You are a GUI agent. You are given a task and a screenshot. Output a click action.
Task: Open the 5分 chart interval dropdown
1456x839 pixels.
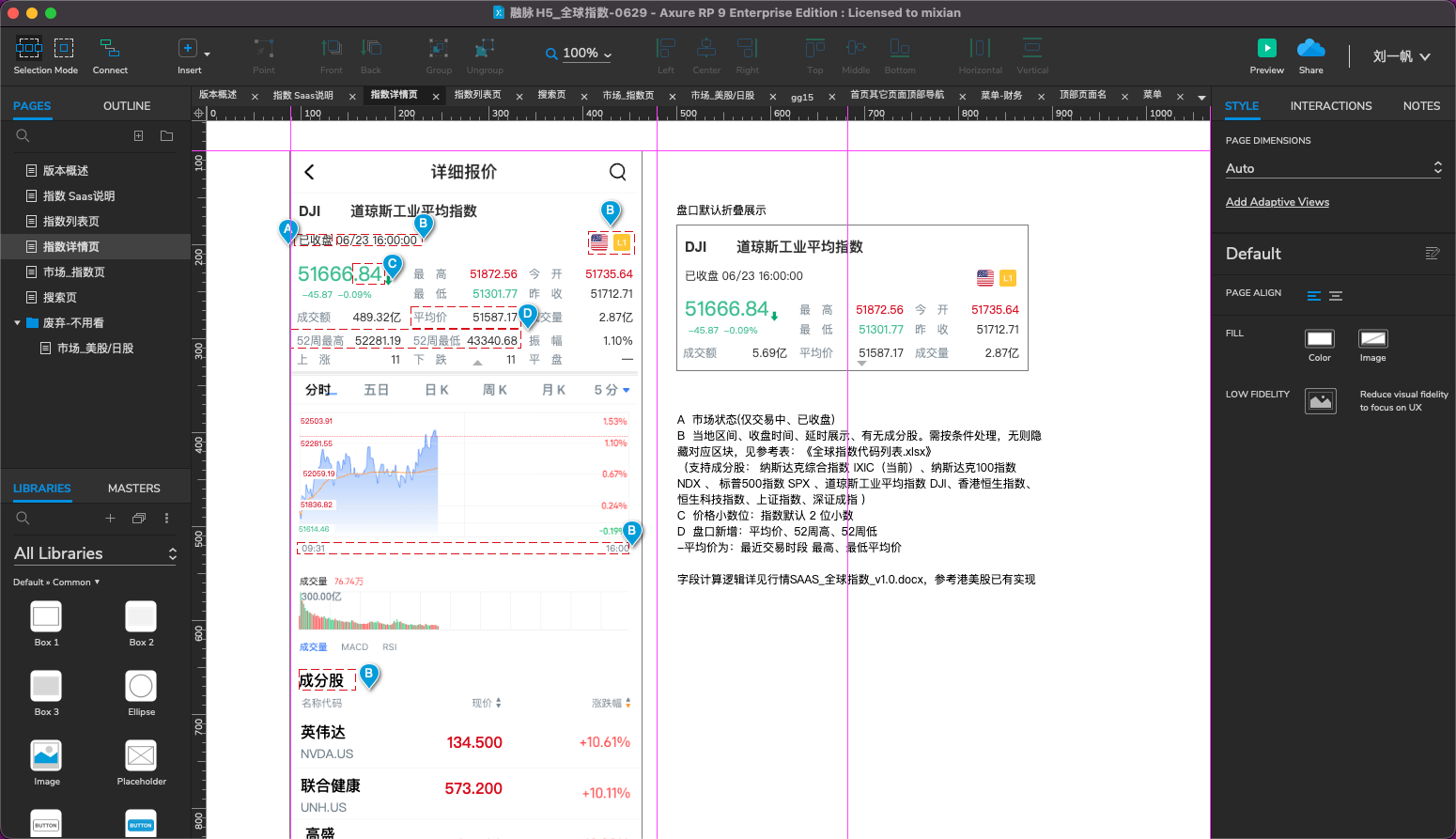tap(612, 390)
